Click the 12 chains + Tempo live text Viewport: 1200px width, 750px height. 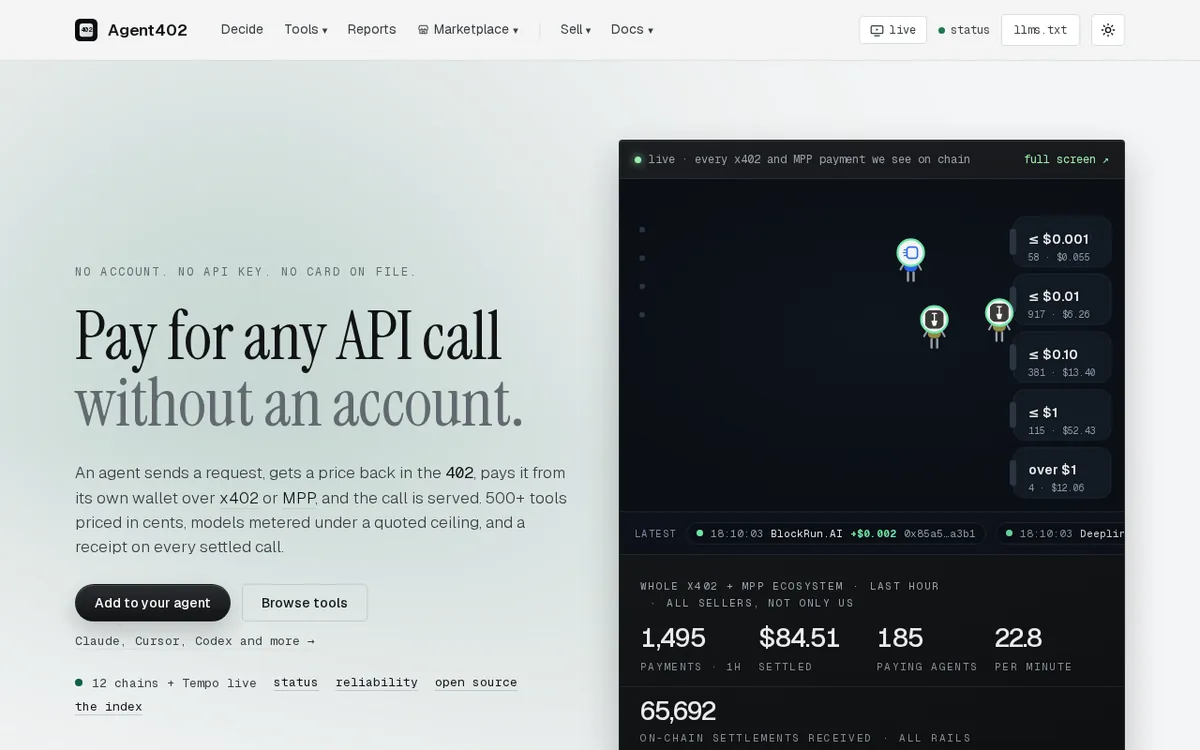click(174, 683)
